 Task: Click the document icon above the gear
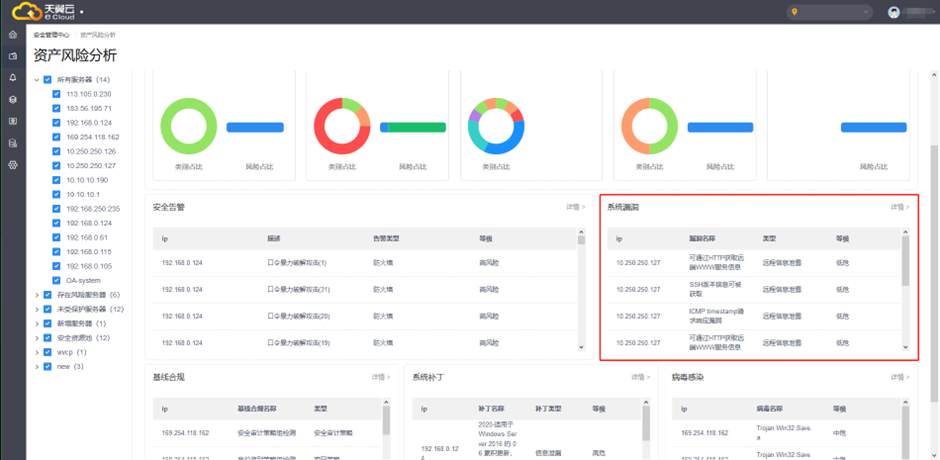coord(13,142)
